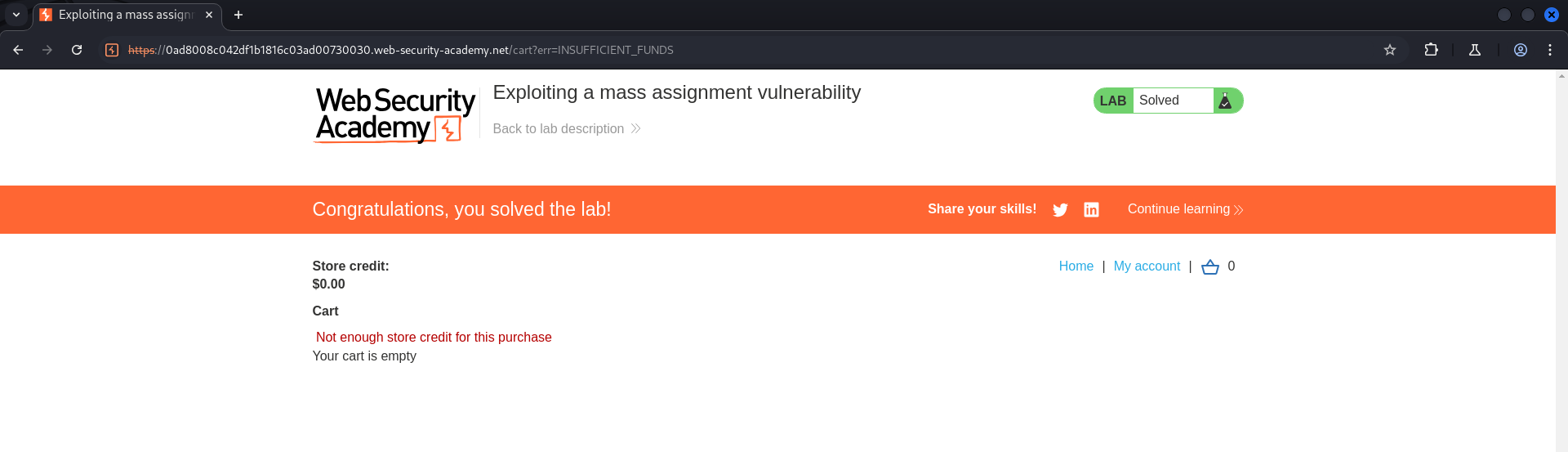Click the lab flask icon in Solved badge
Screen dimensions: 1568x452
[x=1225, y=101]
